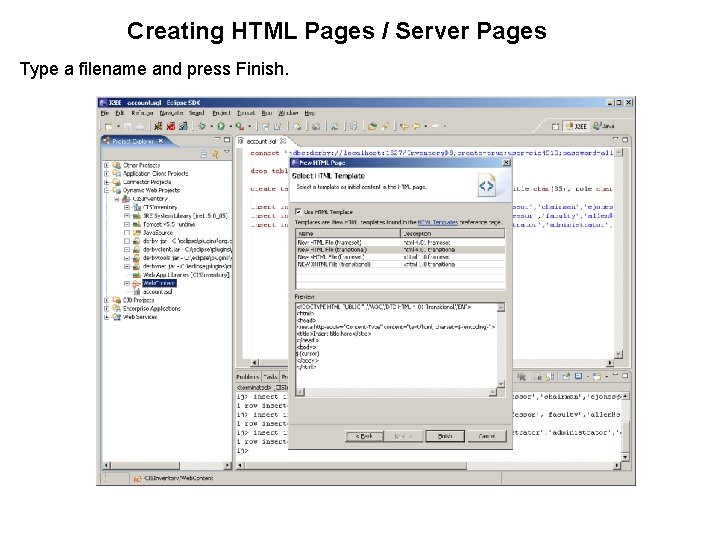This screenshot has height=540, width=720.
Task: Expand EJB Projects node
Action: [107, 300]
